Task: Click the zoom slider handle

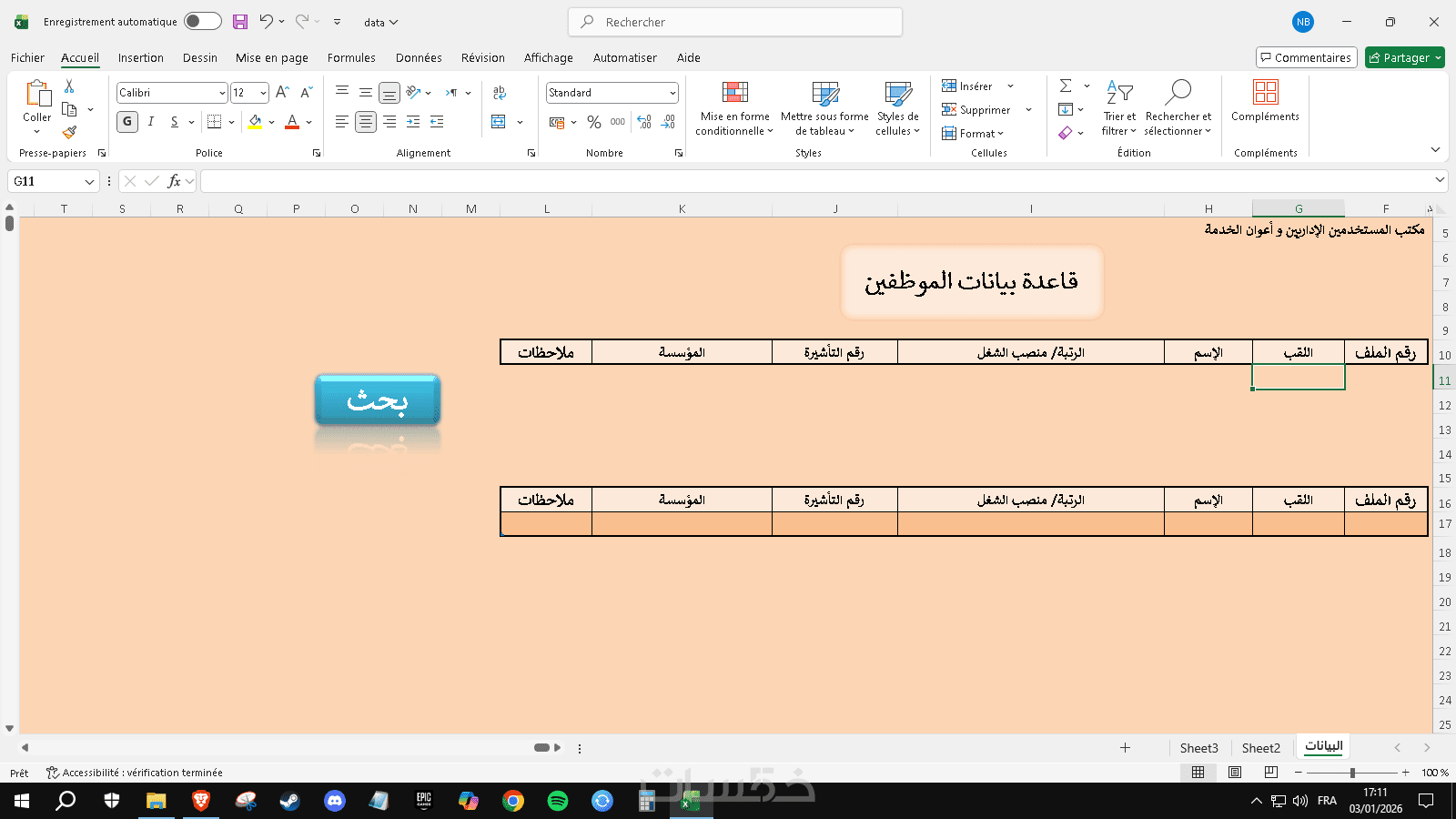Action: point(1352,773)
